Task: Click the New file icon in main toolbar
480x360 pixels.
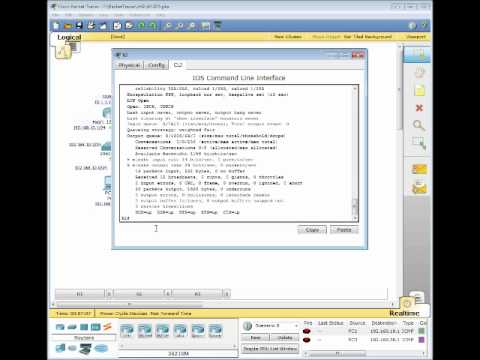Action: (56, 25)
